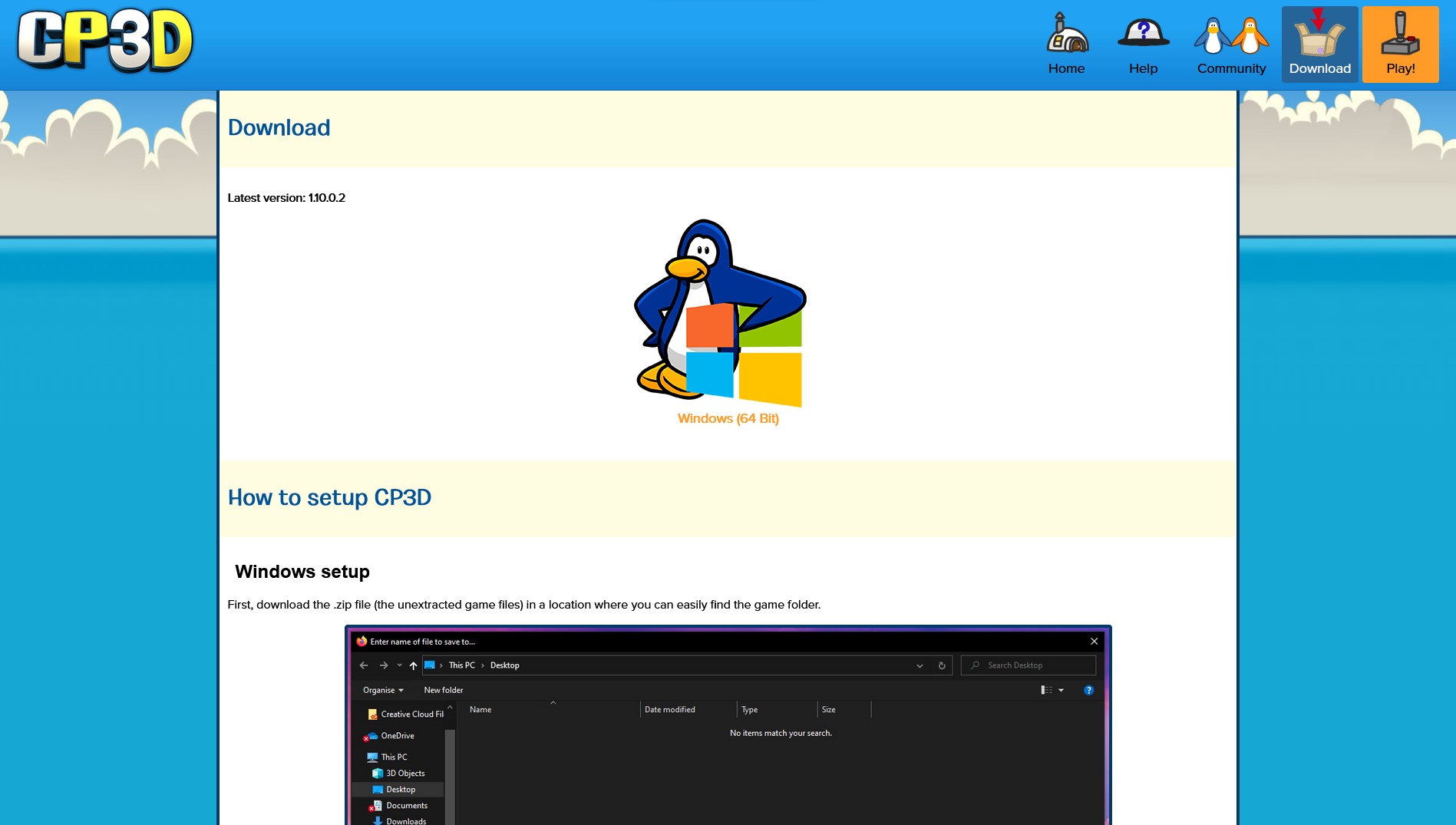Click the 'Latest version: 1.10.0.2' text
Viewport: 1456px width, 825px height.
[286, 198]
